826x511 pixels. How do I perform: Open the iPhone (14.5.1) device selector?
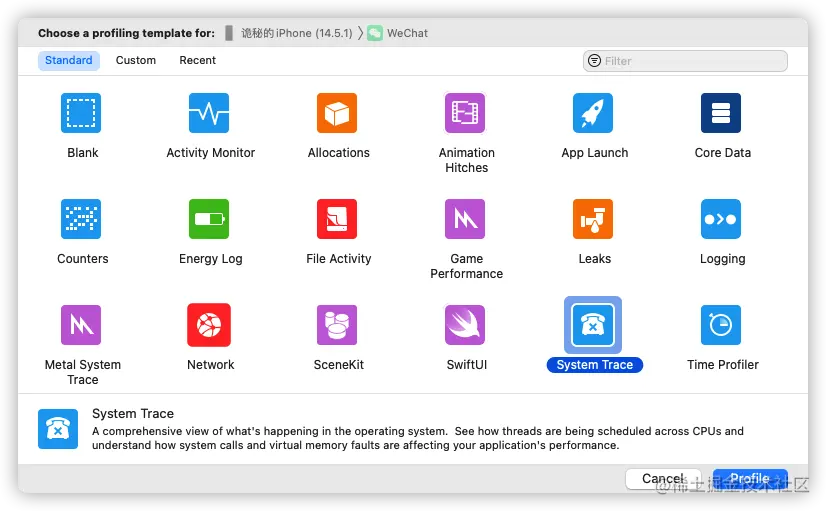[289, 33]
